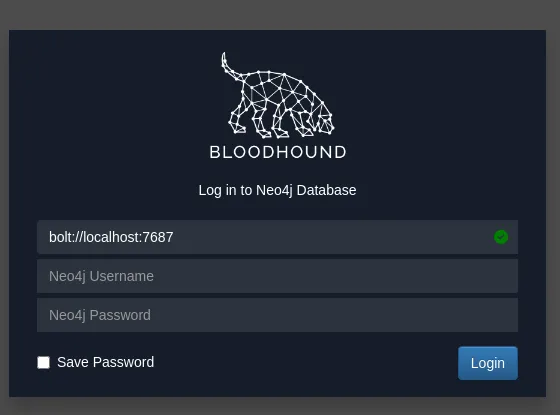Tick the Save Password checkbox

click(x=44, y=362)
